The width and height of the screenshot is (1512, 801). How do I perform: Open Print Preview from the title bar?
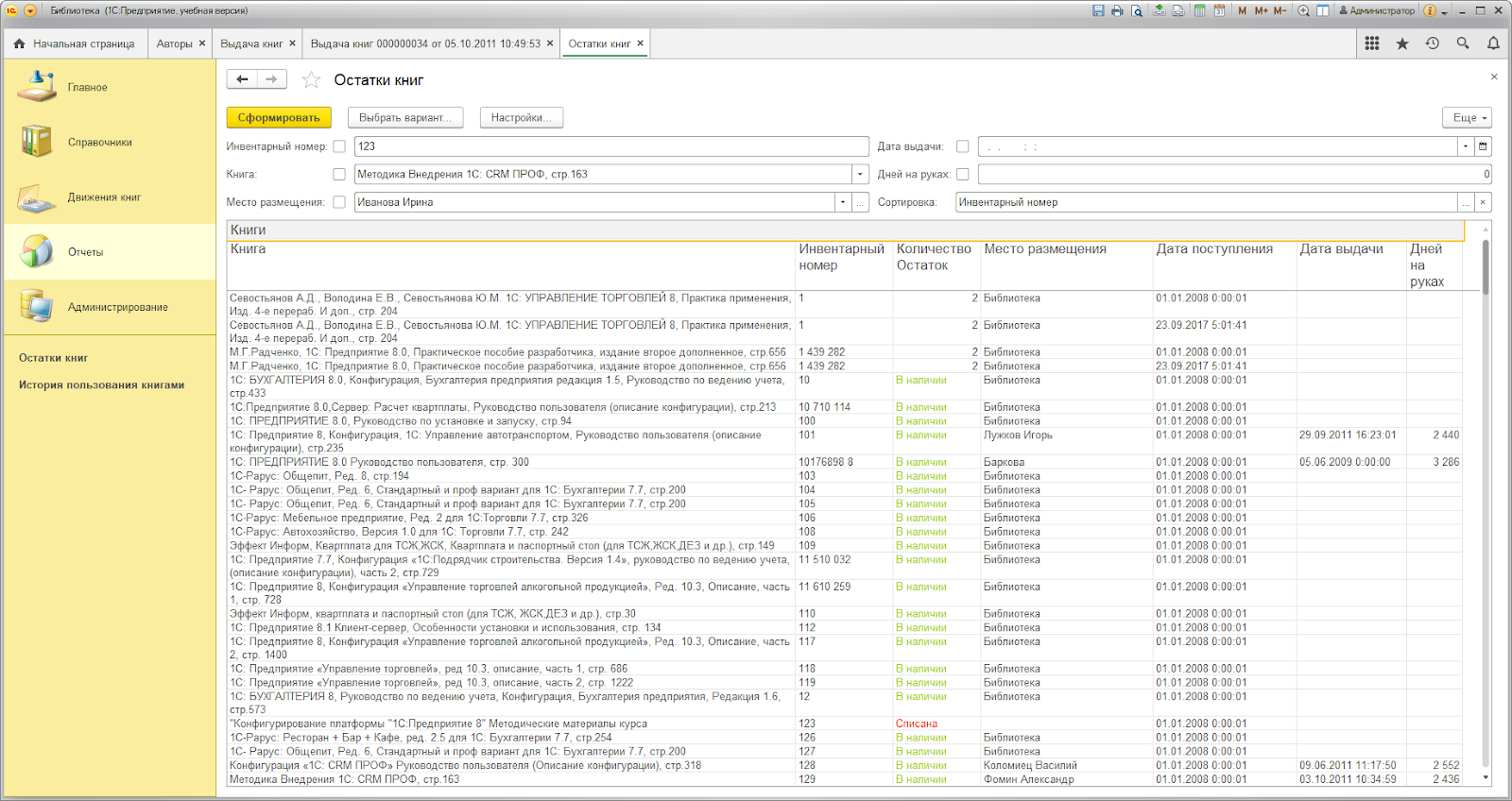(1137, 10)
